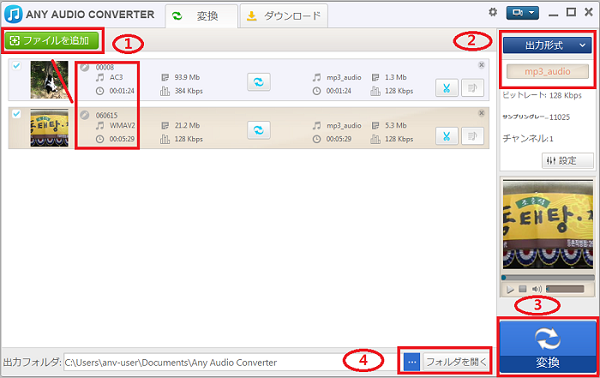600x378 pixels.
Task: Uncheck the checkbox for file 00008
Action: 16,66
